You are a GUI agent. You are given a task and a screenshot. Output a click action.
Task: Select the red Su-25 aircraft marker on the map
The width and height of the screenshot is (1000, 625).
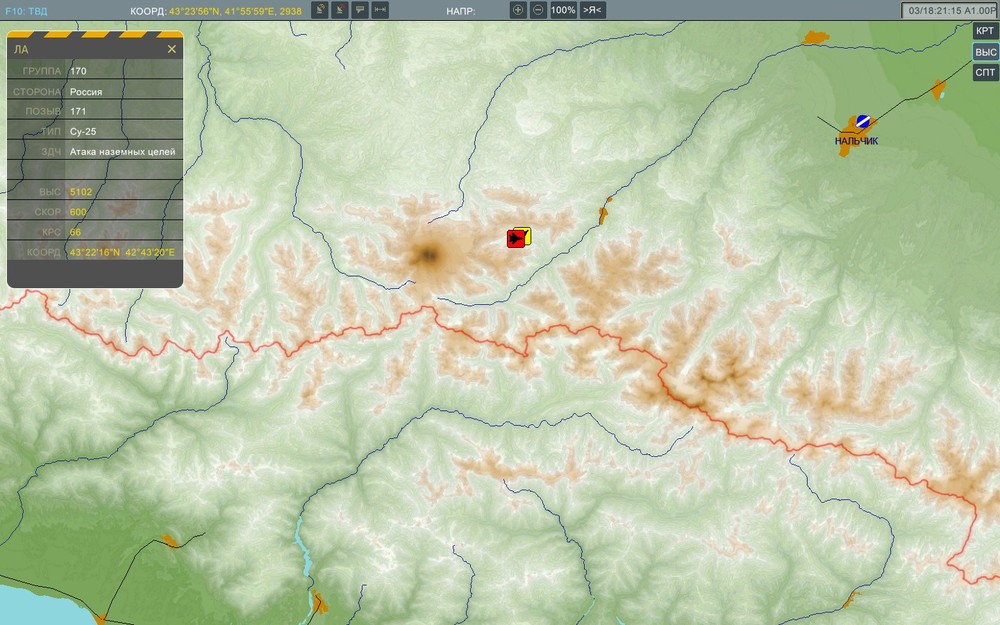pyautogui.click(x=515, y=239)
